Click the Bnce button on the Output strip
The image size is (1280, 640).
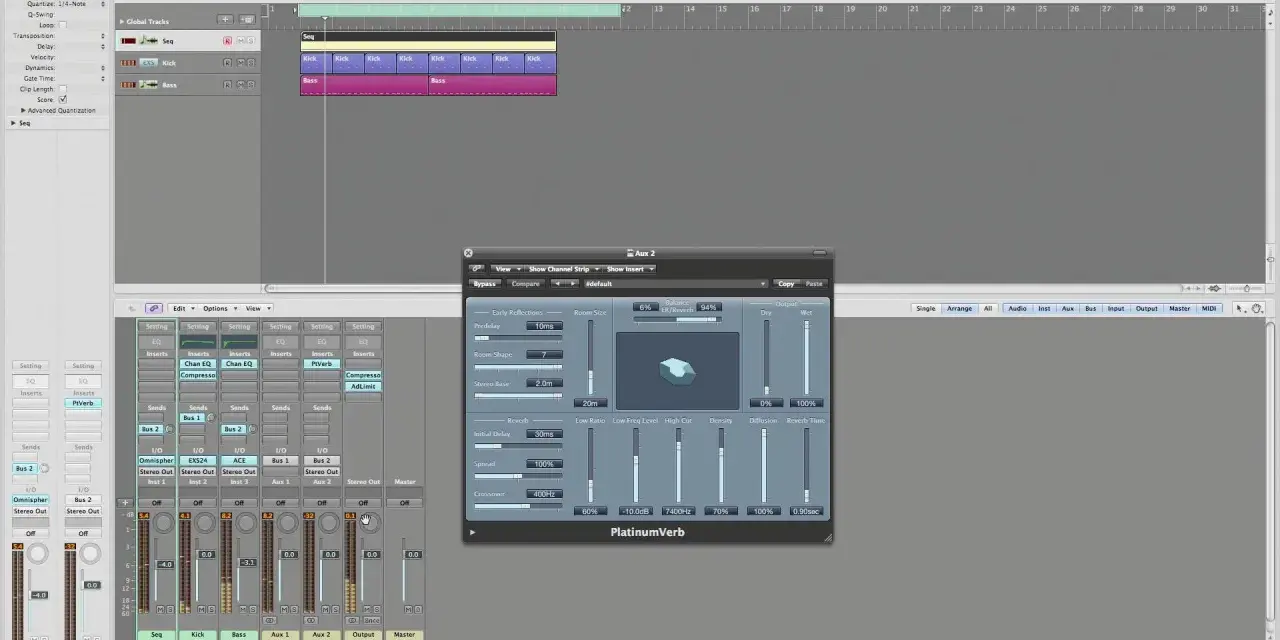[x=371, y=621]
